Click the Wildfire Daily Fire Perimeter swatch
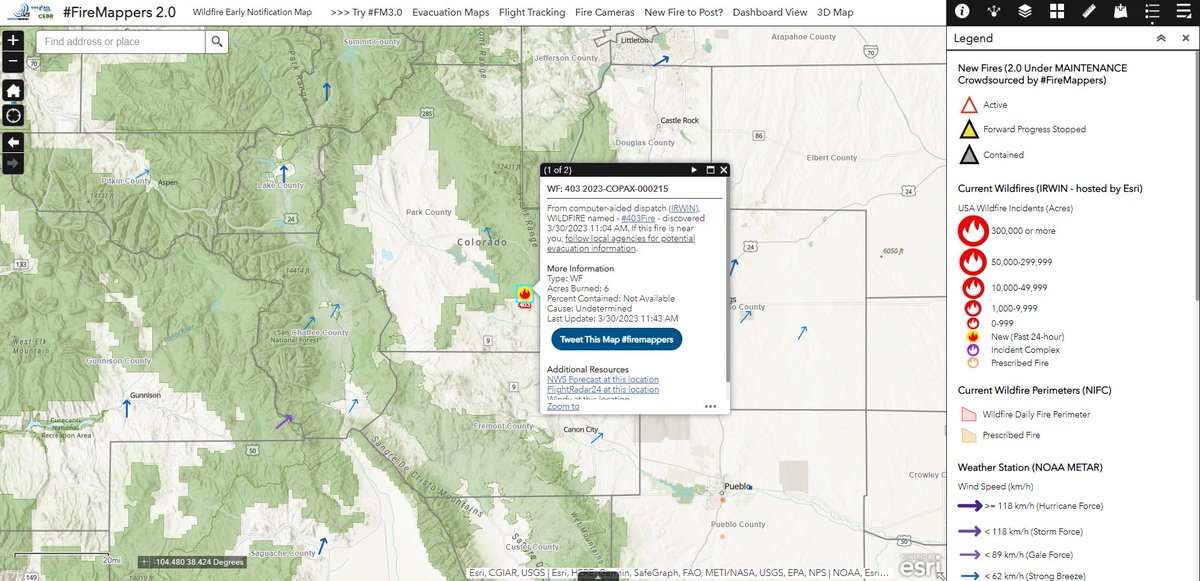1200x581 pixels. pyautogui.click(x=967, y=414)
